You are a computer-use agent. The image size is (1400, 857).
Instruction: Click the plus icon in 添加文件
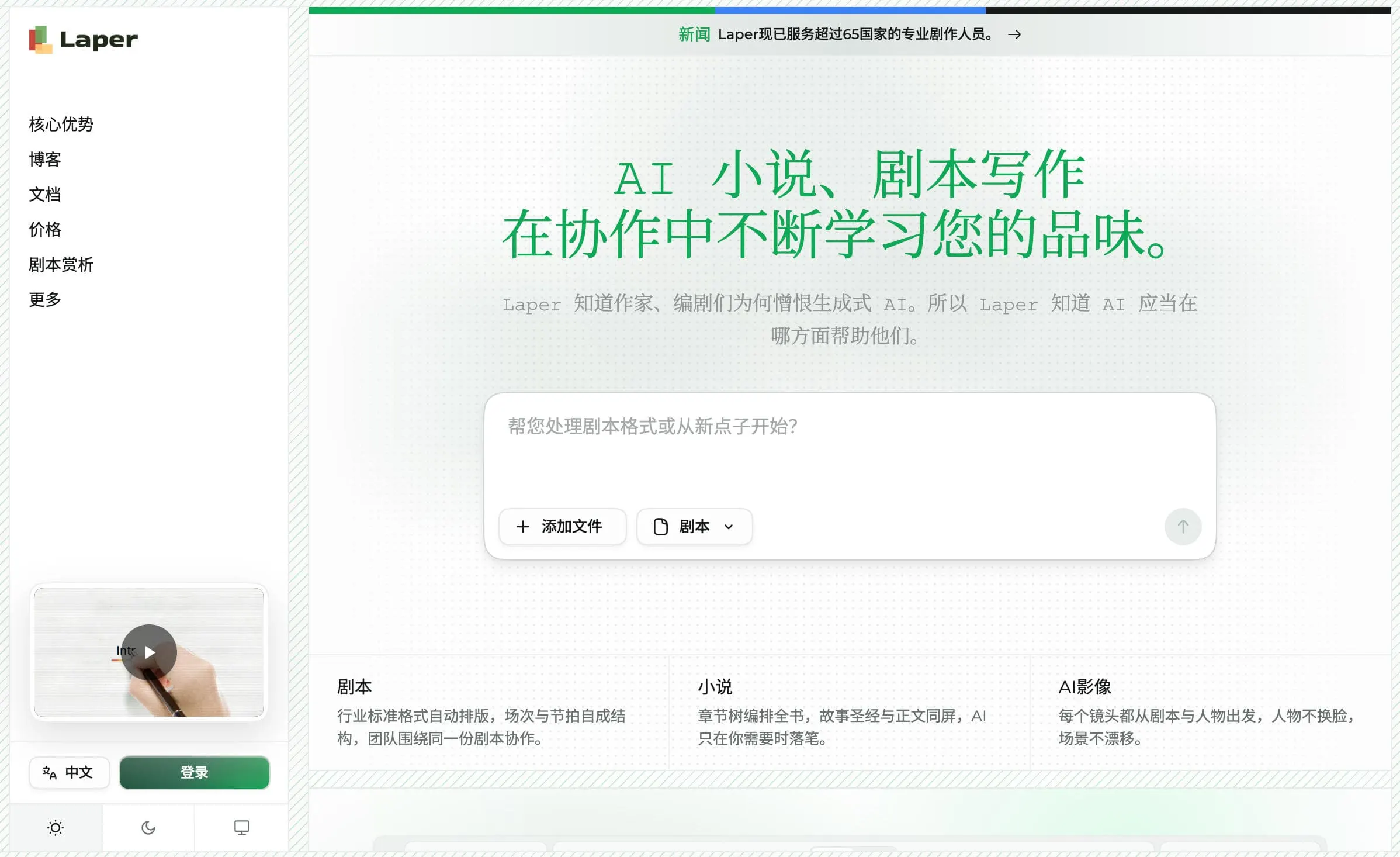pos(523,527)
